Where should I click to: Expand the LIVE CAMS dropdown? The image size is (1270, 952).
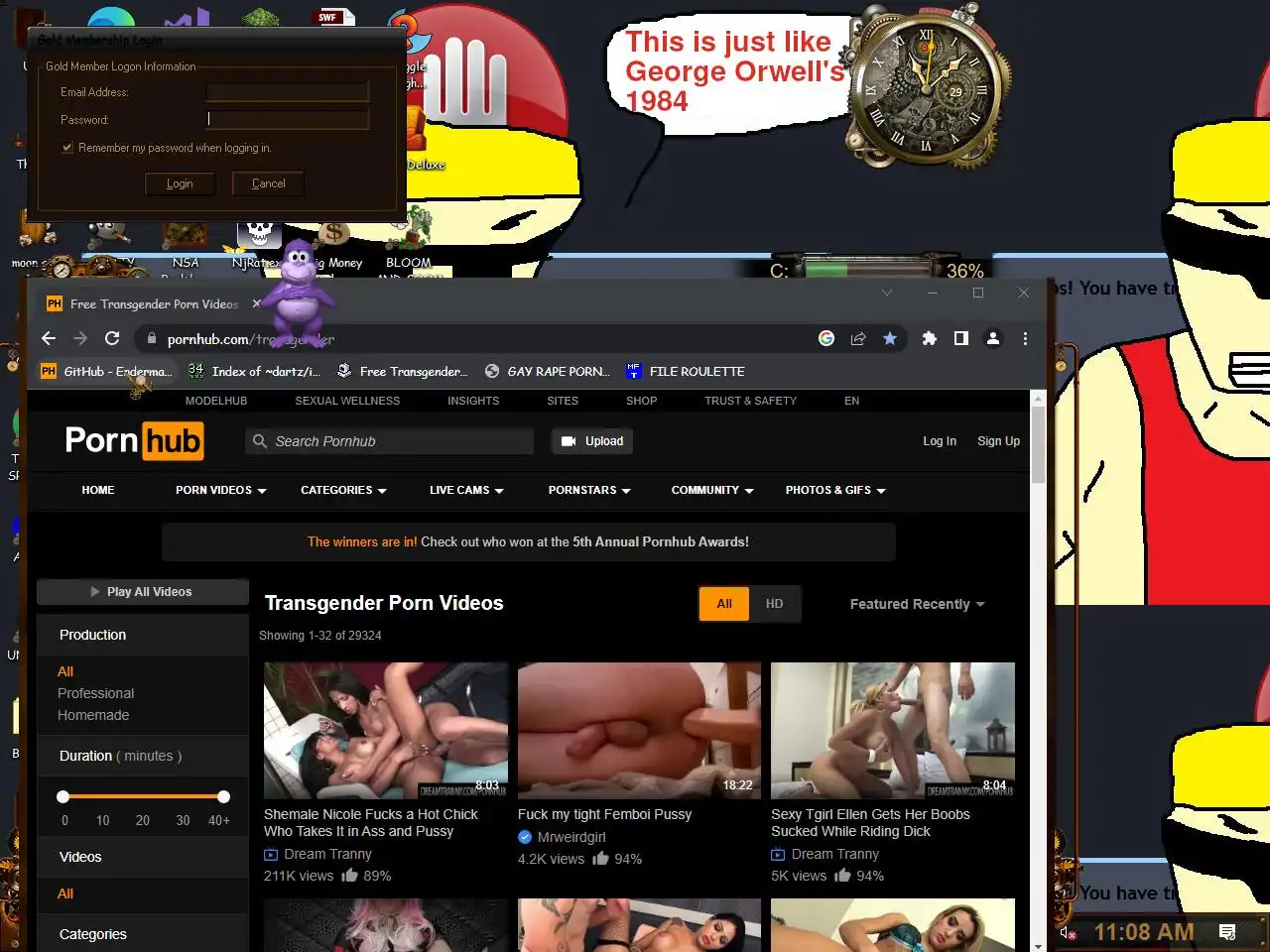(x=466, y=490)
